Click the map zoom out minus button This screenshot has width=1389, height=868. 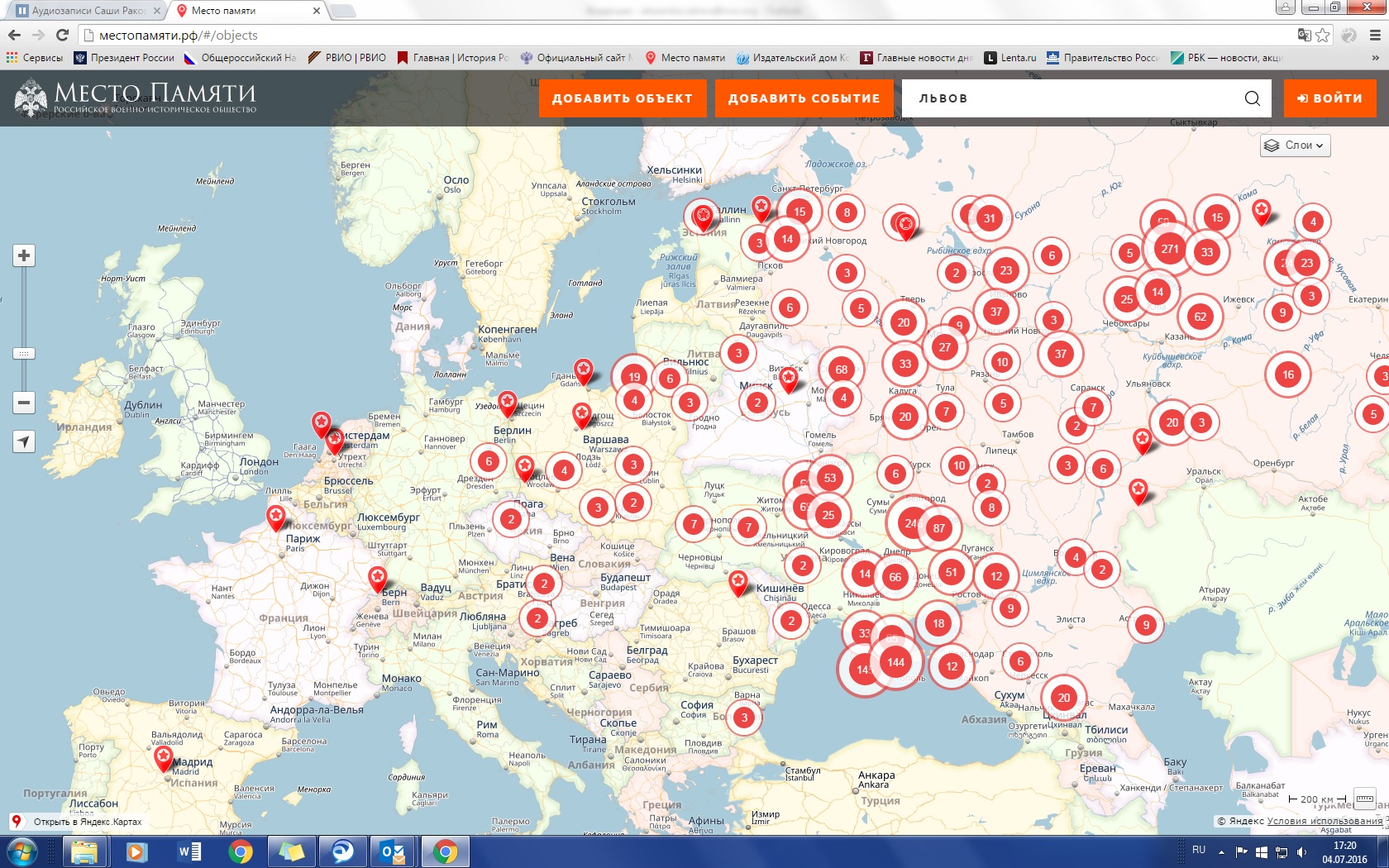tap(24, 403)
